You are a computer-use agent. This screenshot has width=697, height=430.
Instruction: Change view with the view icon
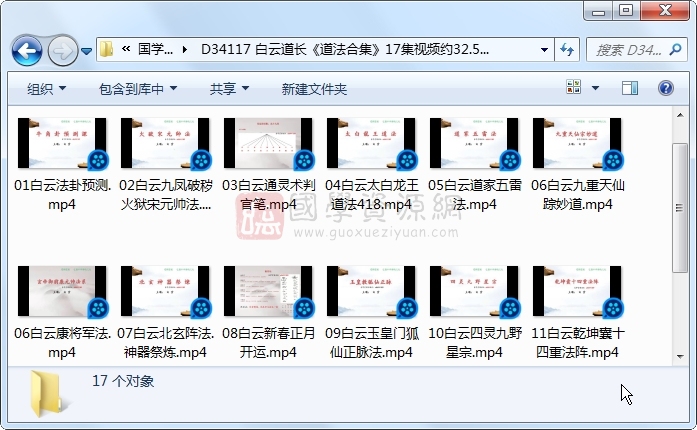point(573,87)
